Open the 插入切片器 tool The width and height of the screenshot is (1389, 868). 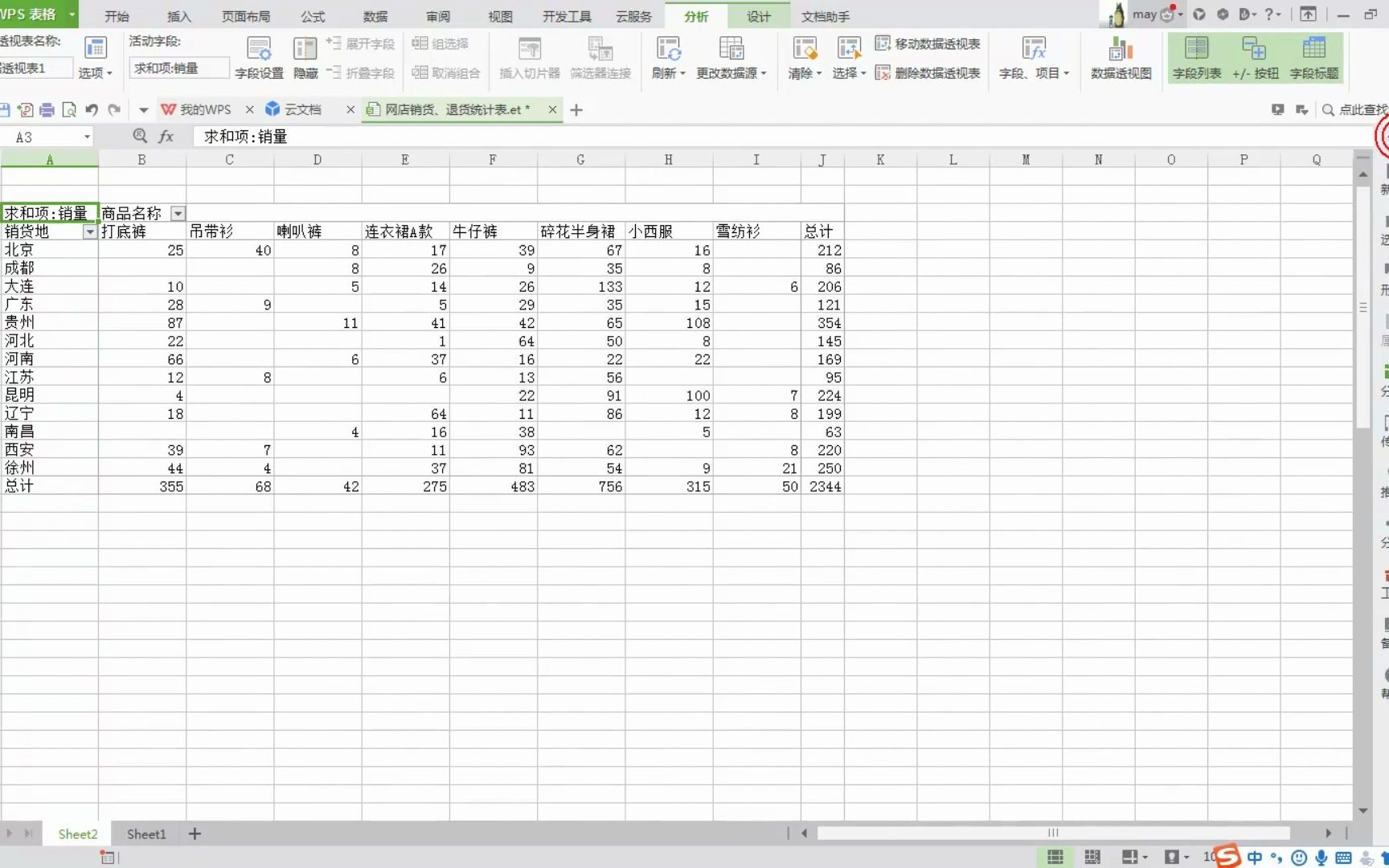coord(528,57)
